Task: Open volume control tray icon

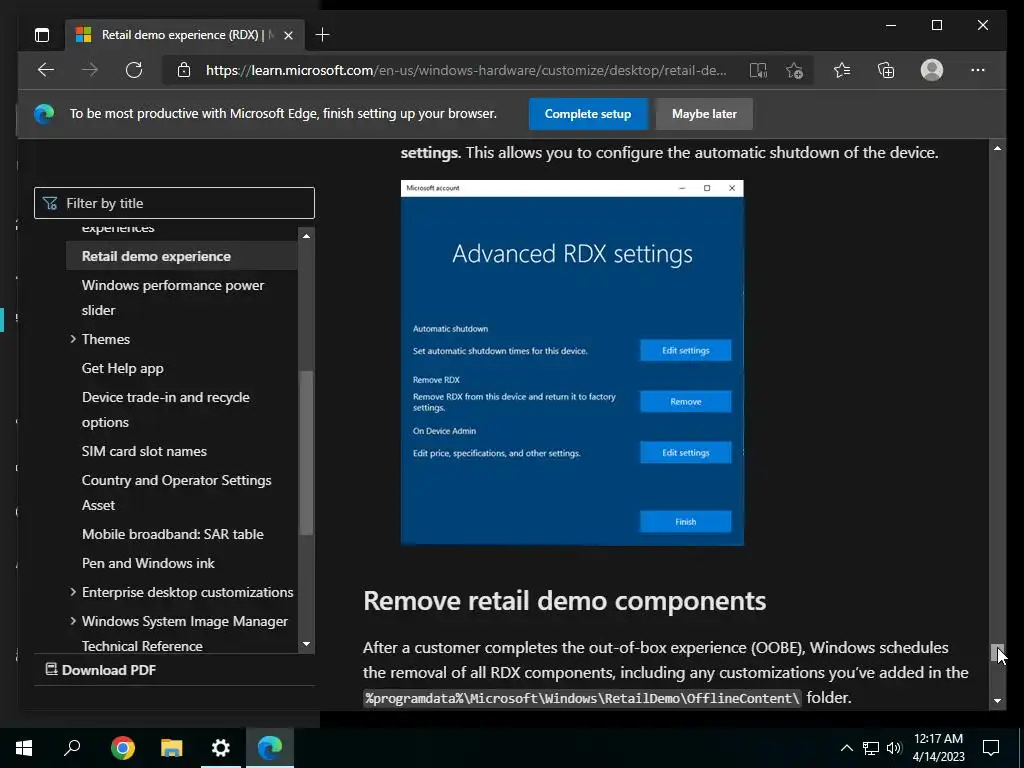Action: 894,748
